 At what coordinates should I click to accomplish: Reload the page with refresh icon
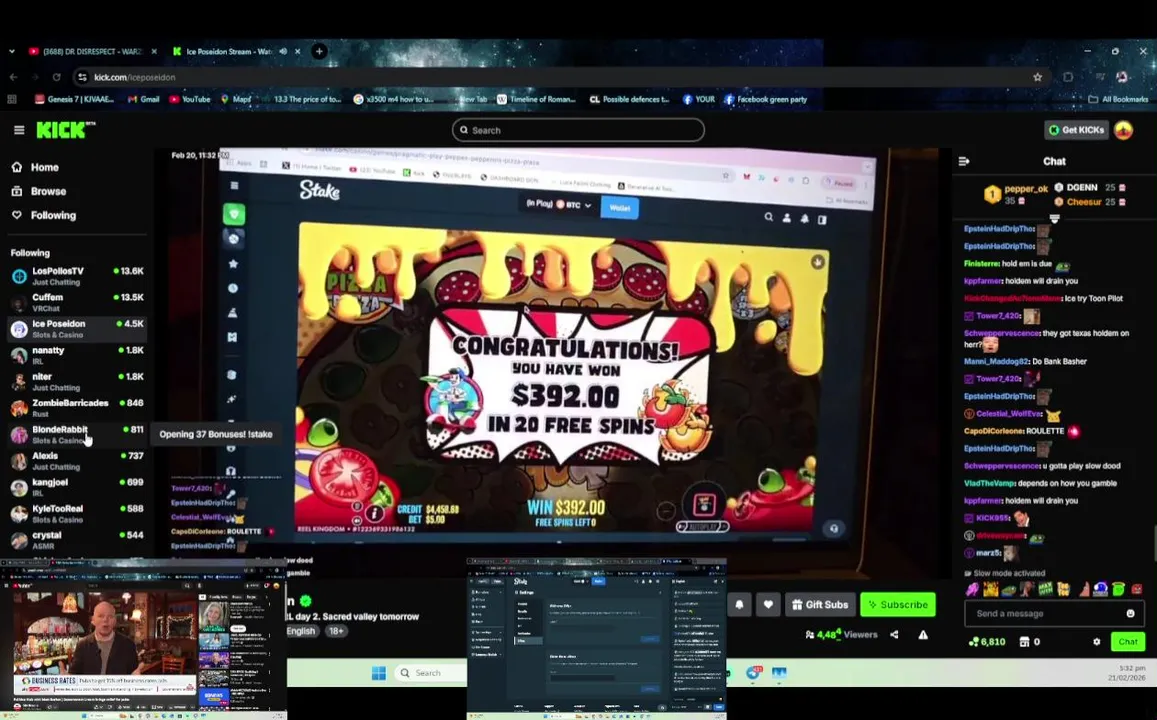click(56, 77)
